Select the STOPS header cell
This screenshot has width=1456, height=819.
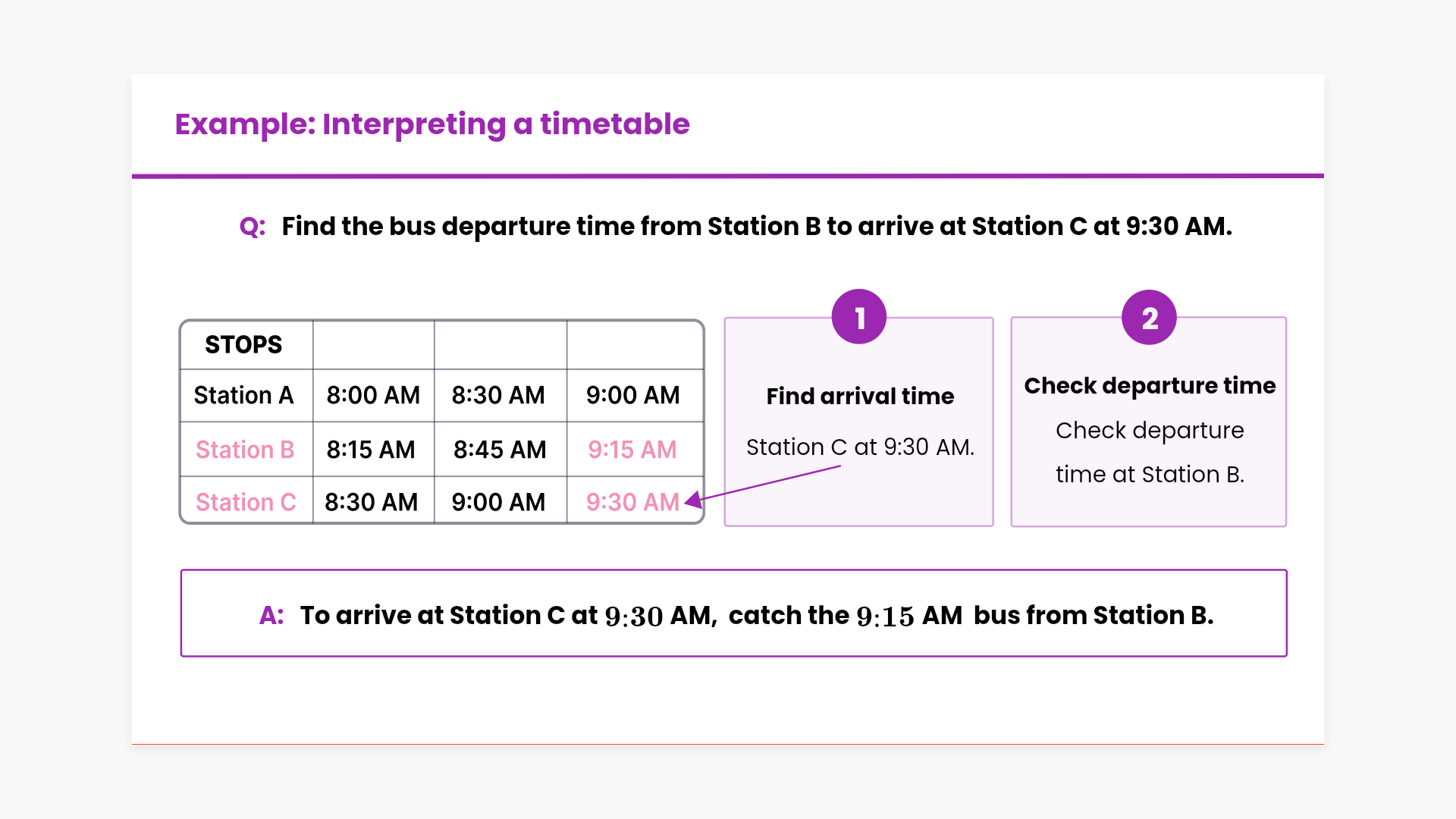[x=243, y=345]
